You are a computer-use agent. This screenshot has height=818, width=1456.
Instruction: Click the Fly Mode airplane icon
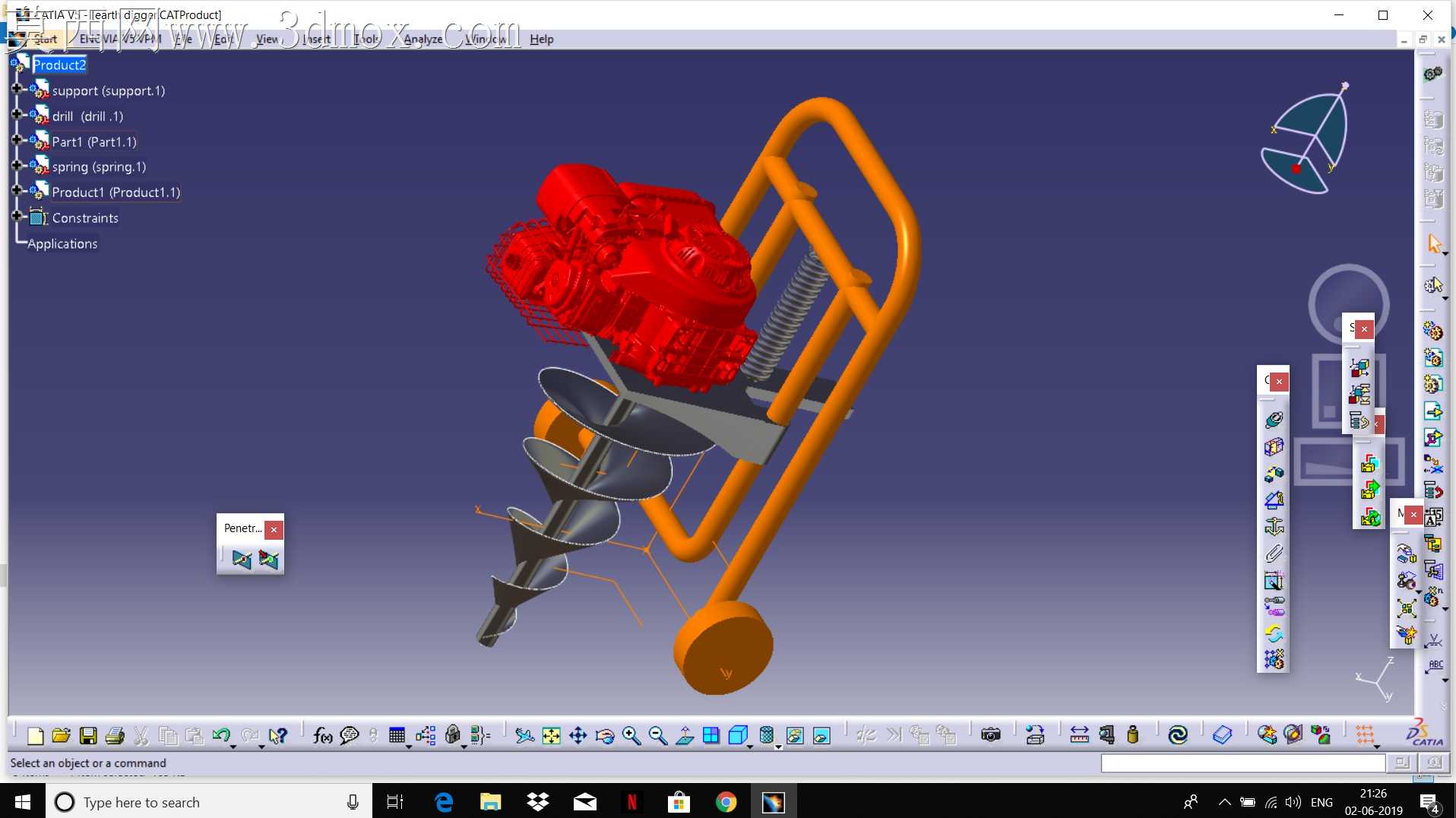tap(524, 735)
